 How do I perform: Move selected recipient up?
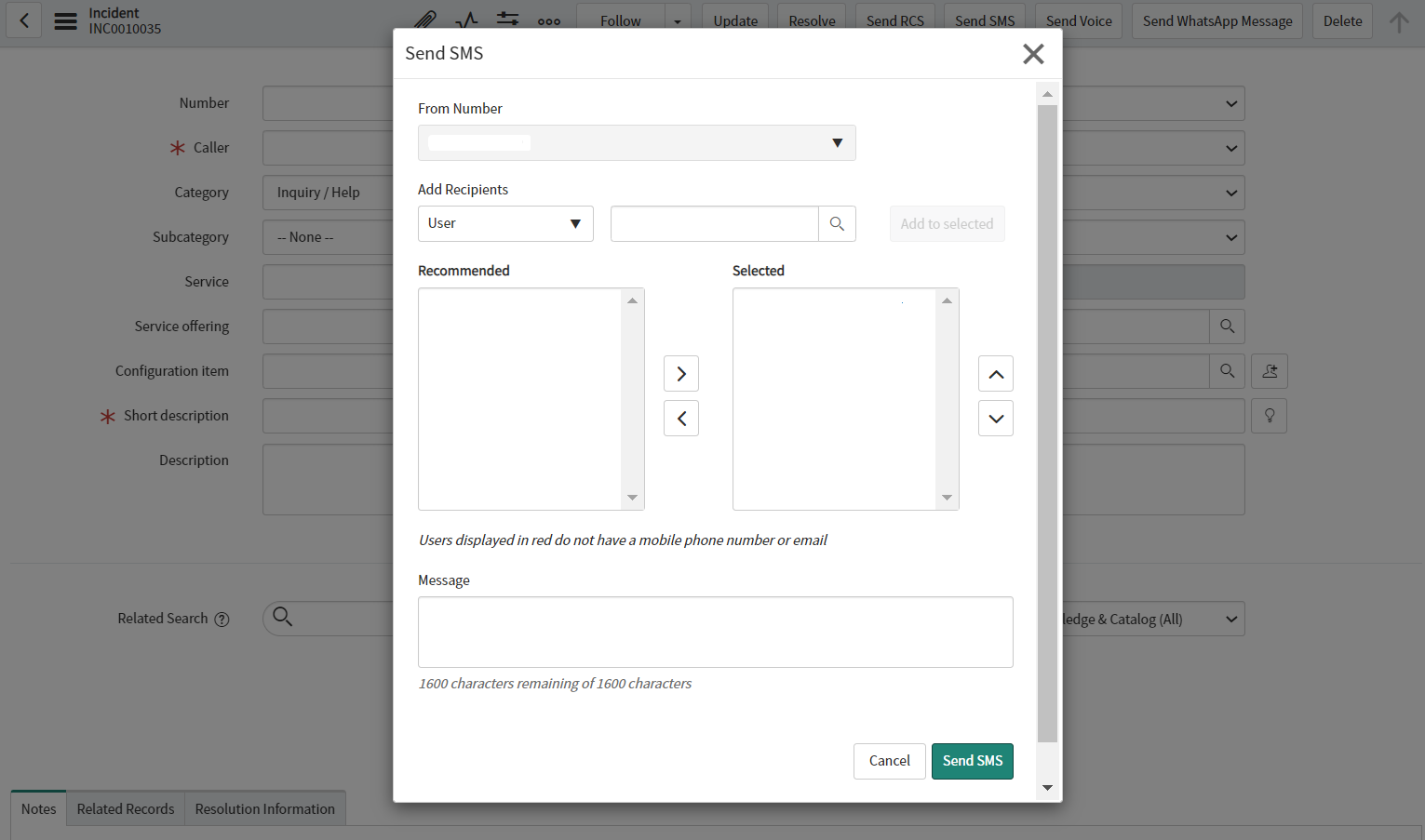[x=995, y=374]
